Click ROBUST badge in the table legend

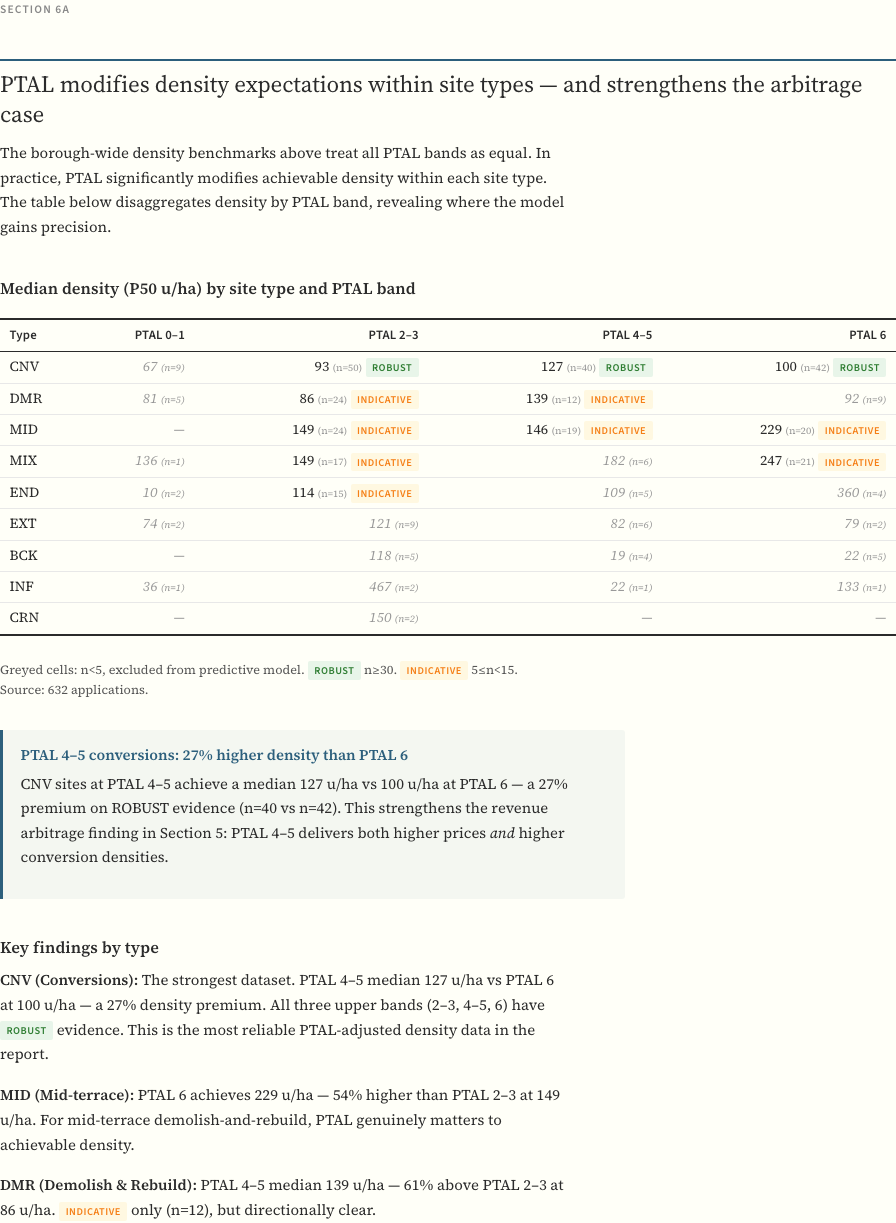[334, 670]
